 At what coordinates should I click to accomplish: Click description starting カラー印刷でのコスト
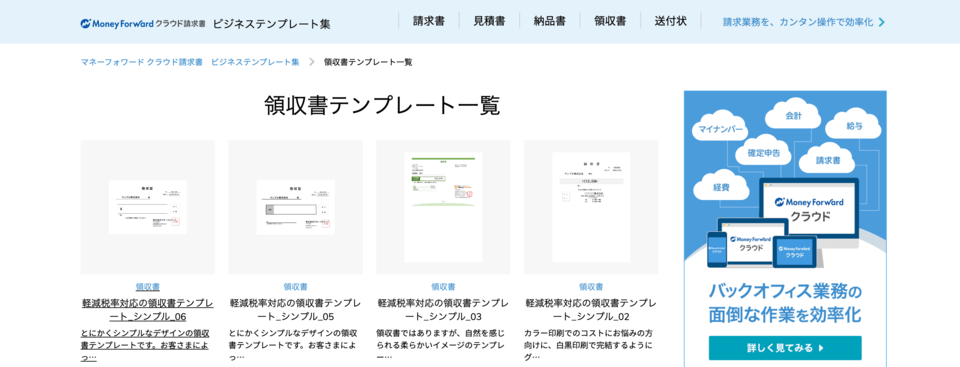click(588, 346)
